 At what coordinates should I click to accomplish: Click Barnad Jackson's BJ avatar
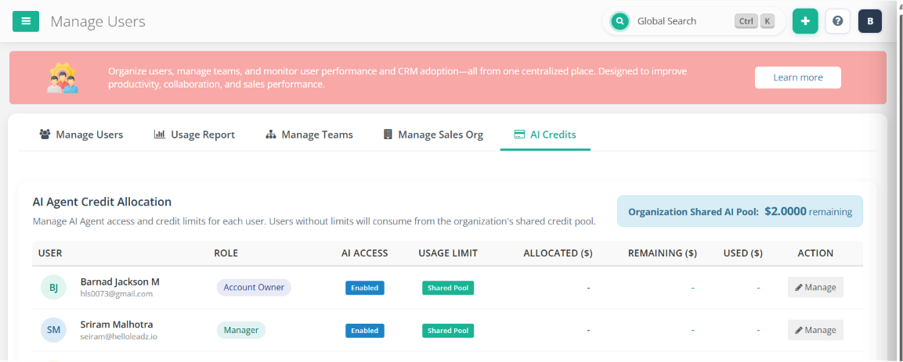click(x=54, y=287)
